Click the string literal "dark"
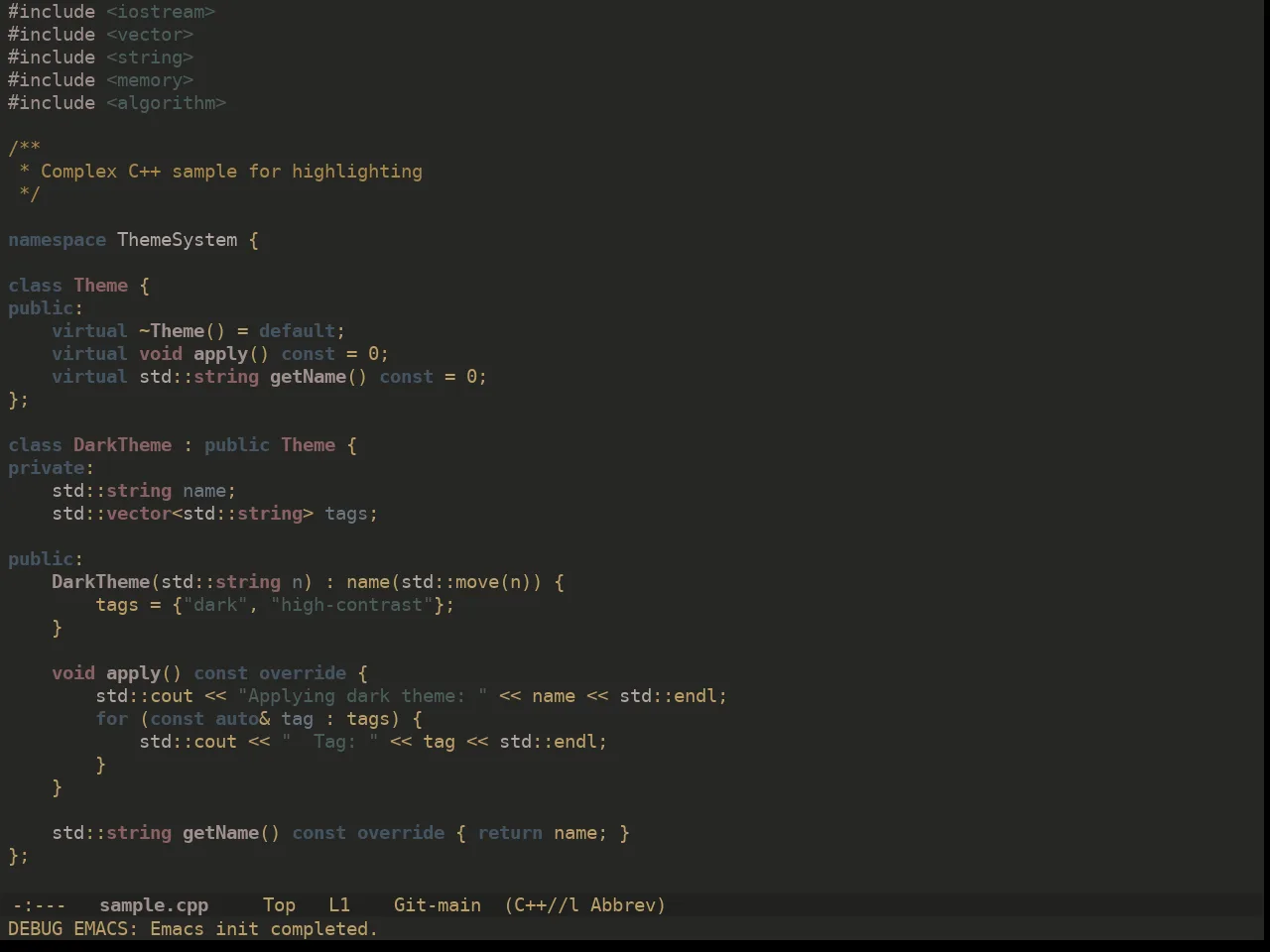The image size is (1270, 952). tap(214, 605)
